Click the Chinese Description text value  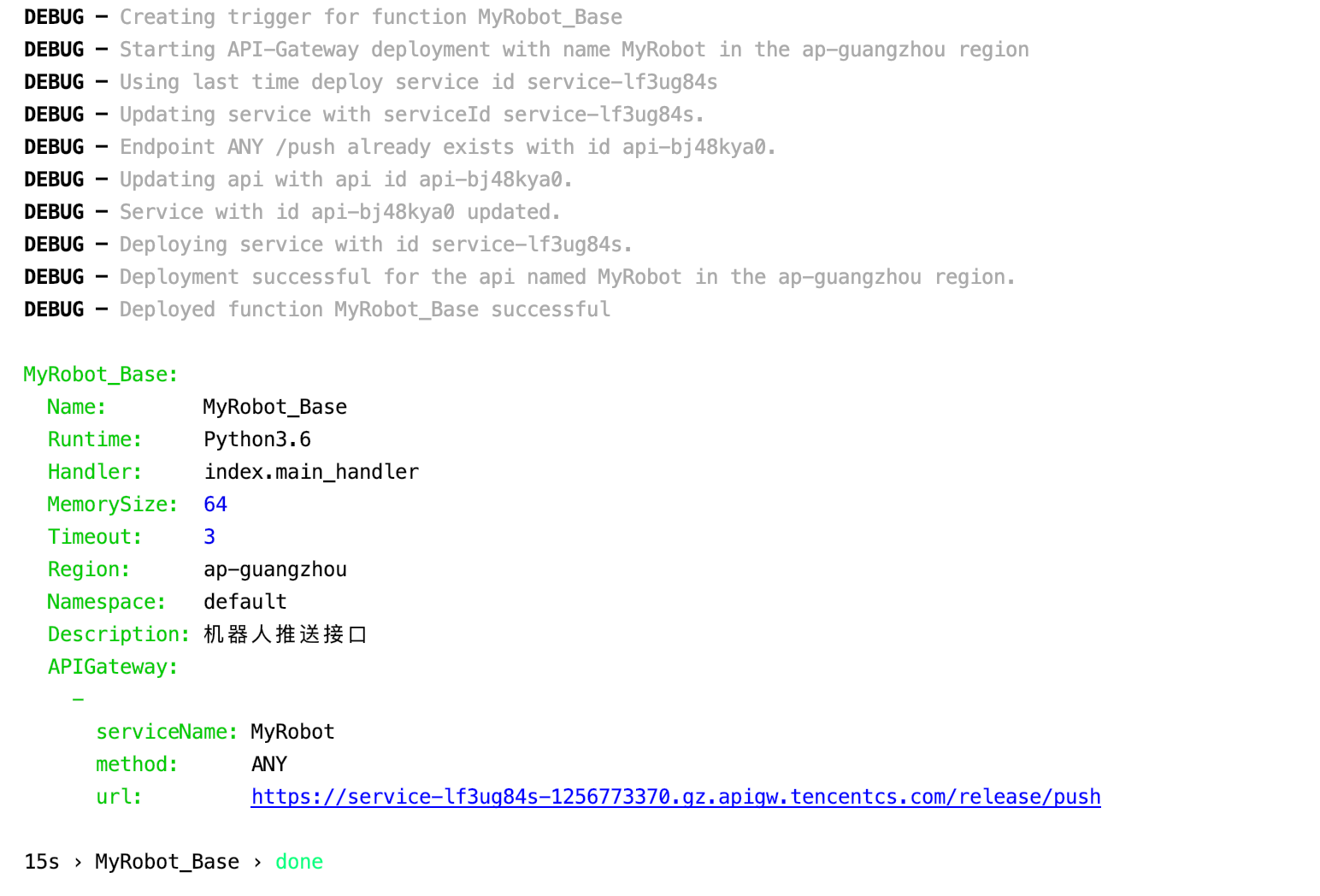286,634
